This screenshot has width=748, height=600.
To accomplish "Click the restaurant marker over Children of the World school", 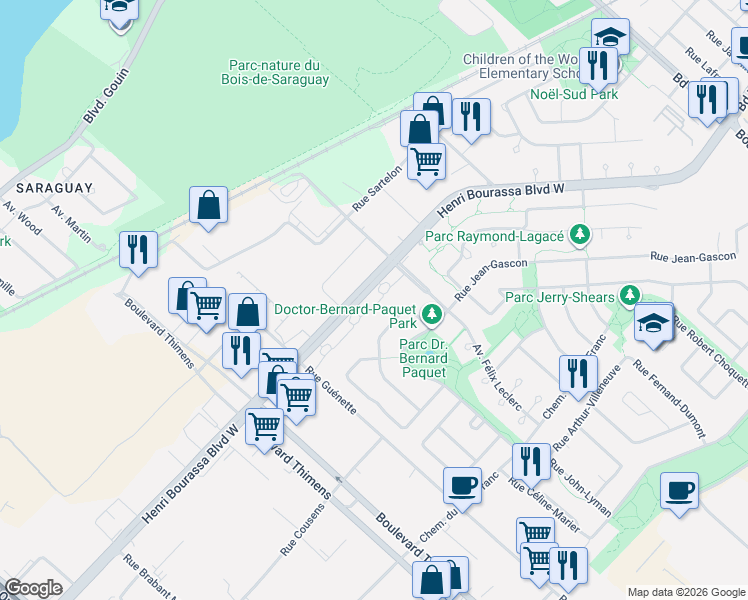I will point(598,67).
